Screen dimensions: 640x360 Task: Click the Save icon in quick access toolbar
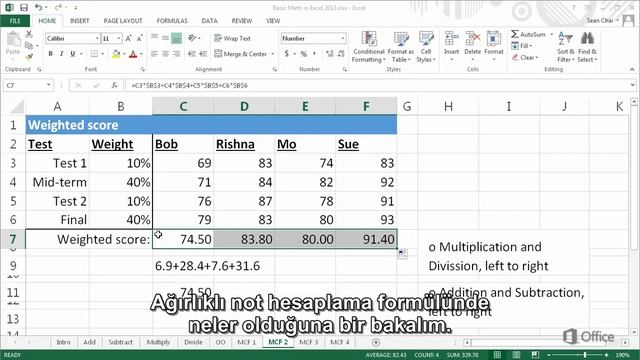click(x=24, y=7)
